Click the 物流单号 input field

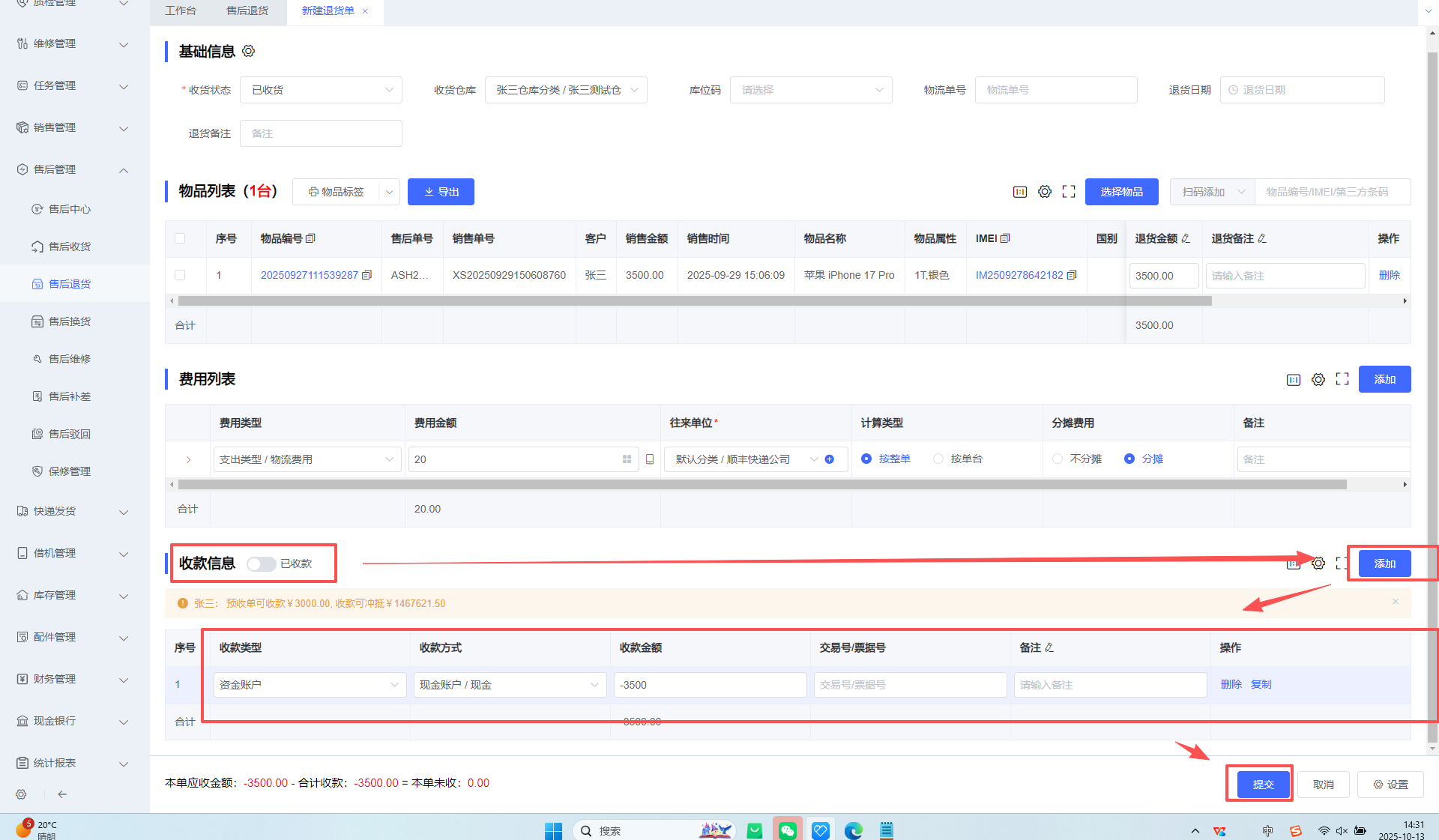click(1055, 90)
